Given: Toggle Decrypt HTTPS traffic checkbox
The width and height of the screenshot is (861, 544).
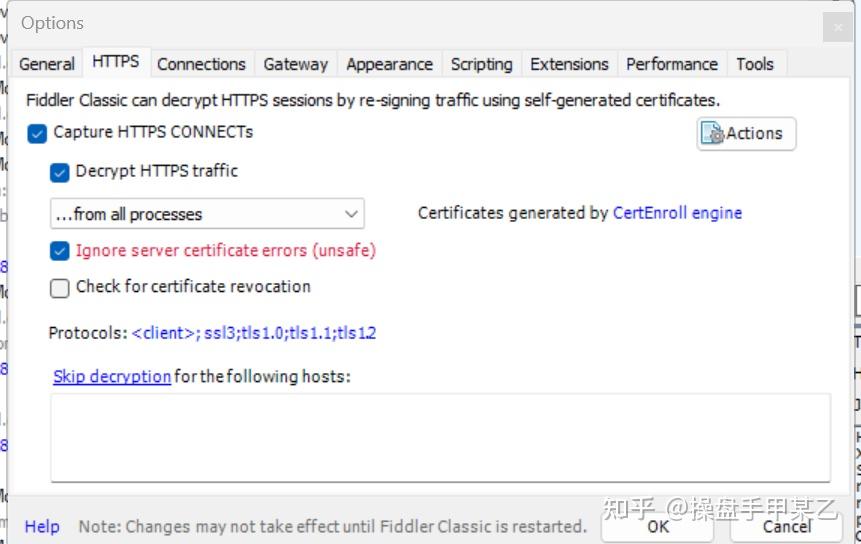Looking at the screenshot, I should (x=60, y=172).
